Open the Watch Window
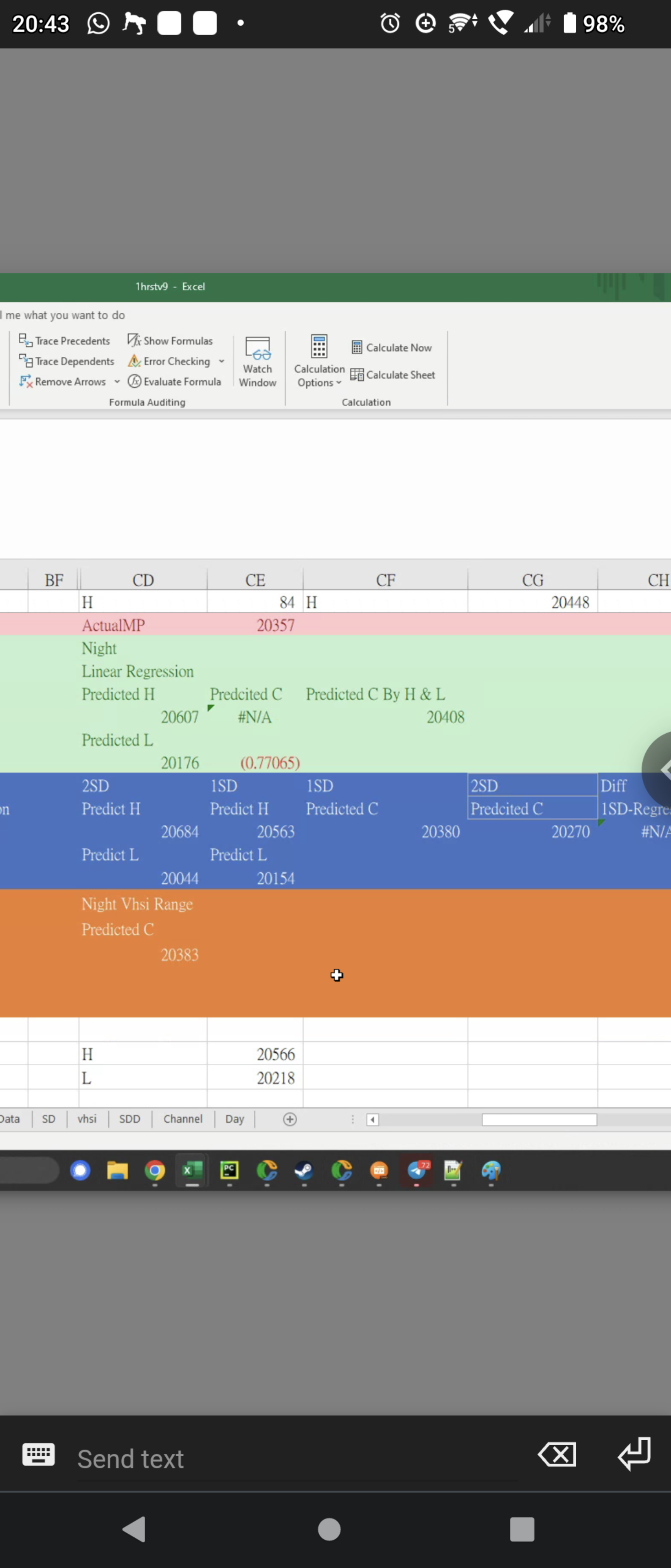This screenshot has height=1568, width=671. point(257,363)
